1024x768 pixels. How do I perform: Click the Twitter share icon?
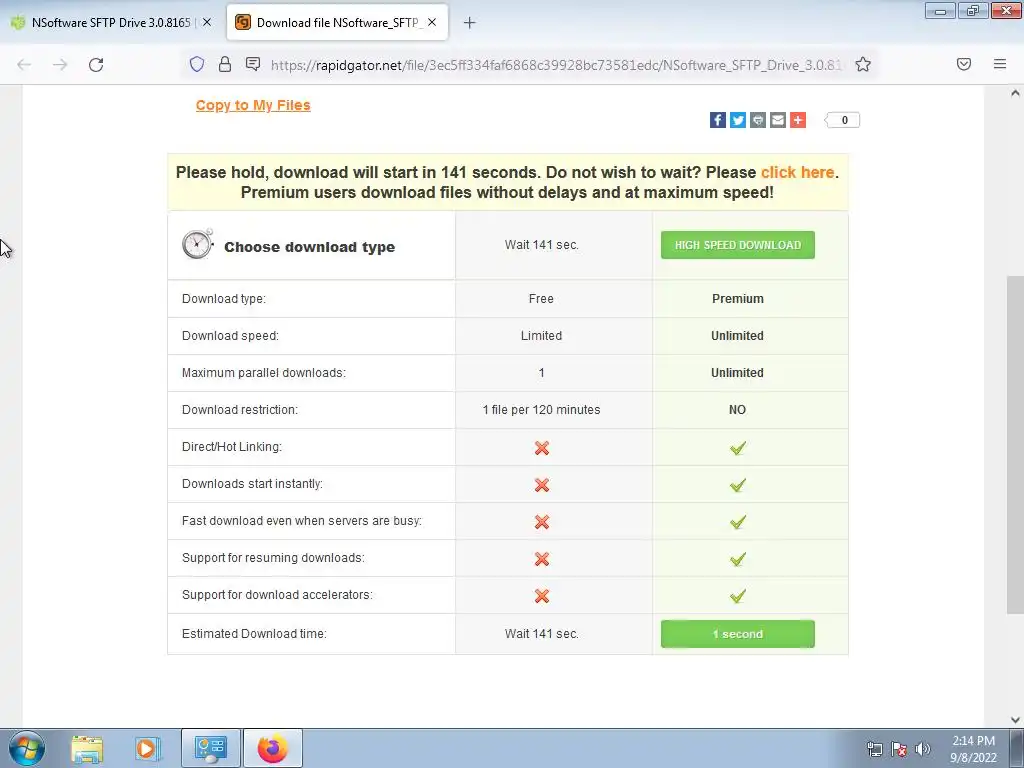point(737,120)
